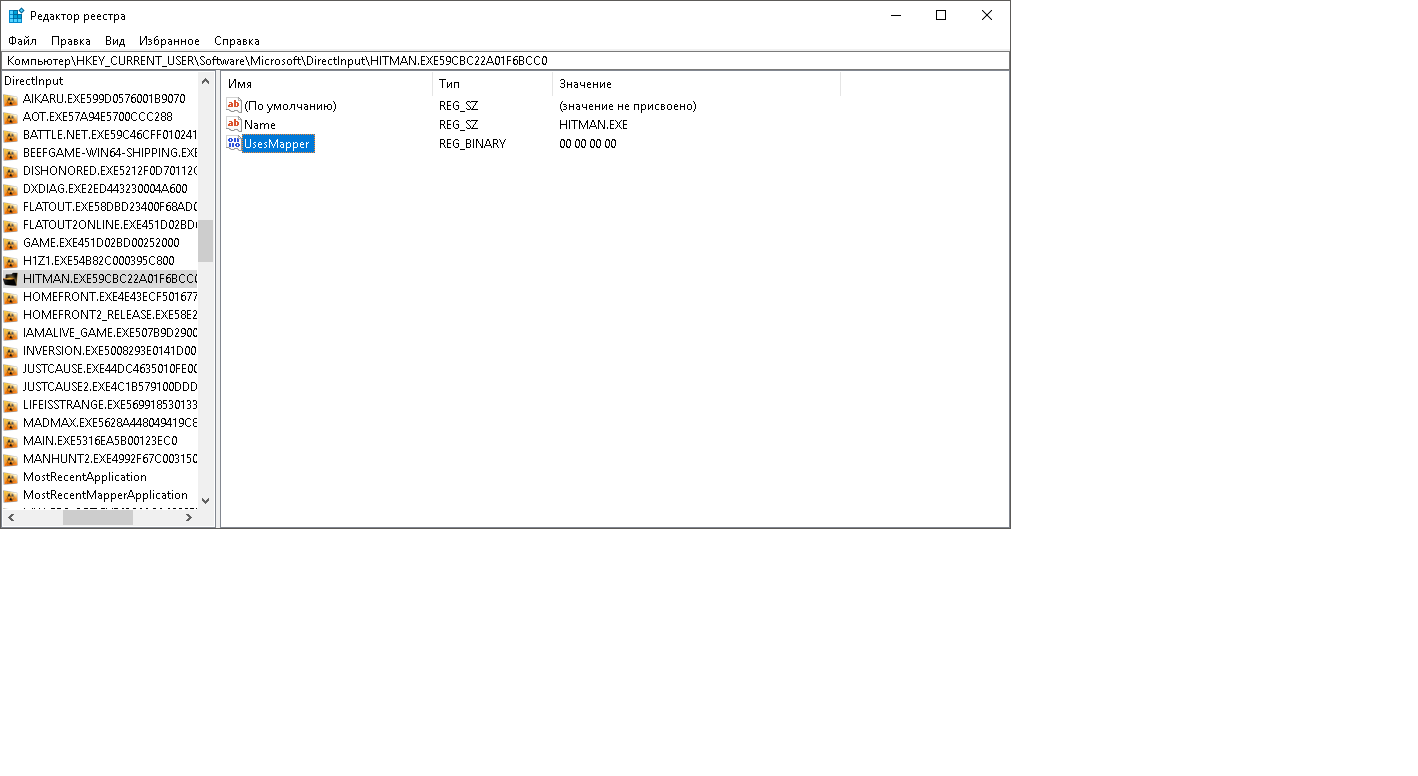The image size is (1418, 776).
Task: Click the string value icon next to Name
Action: [234, 124]
